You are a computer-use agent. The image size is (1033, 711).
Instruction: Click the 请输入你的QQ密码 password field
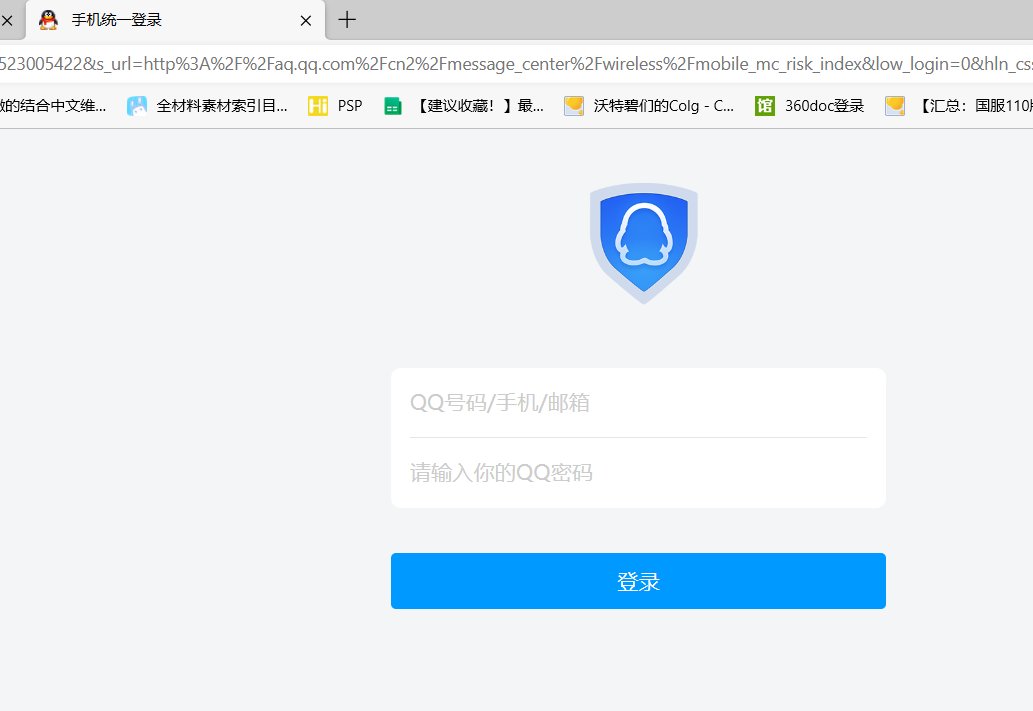(x=638, y=472)
